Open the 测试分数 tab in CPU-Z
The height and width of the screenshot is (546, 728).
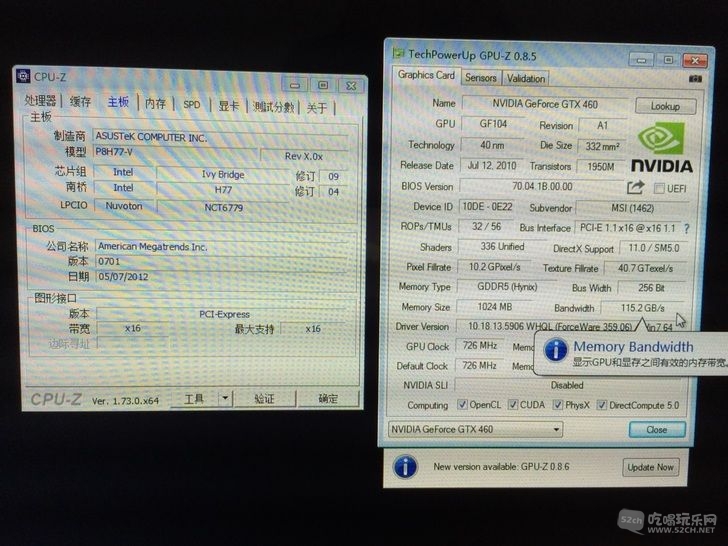[x=273, y=107]
